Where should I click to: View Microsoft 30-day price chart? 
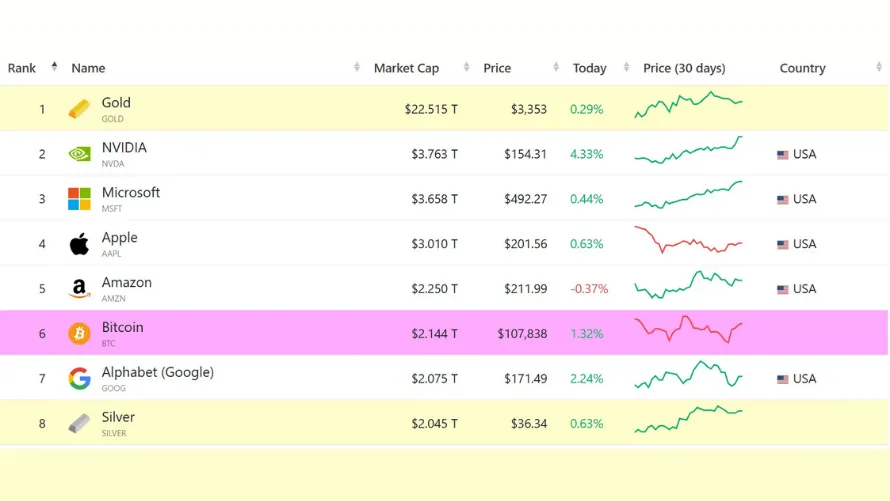pyautogui.click(x=689, y=195)
